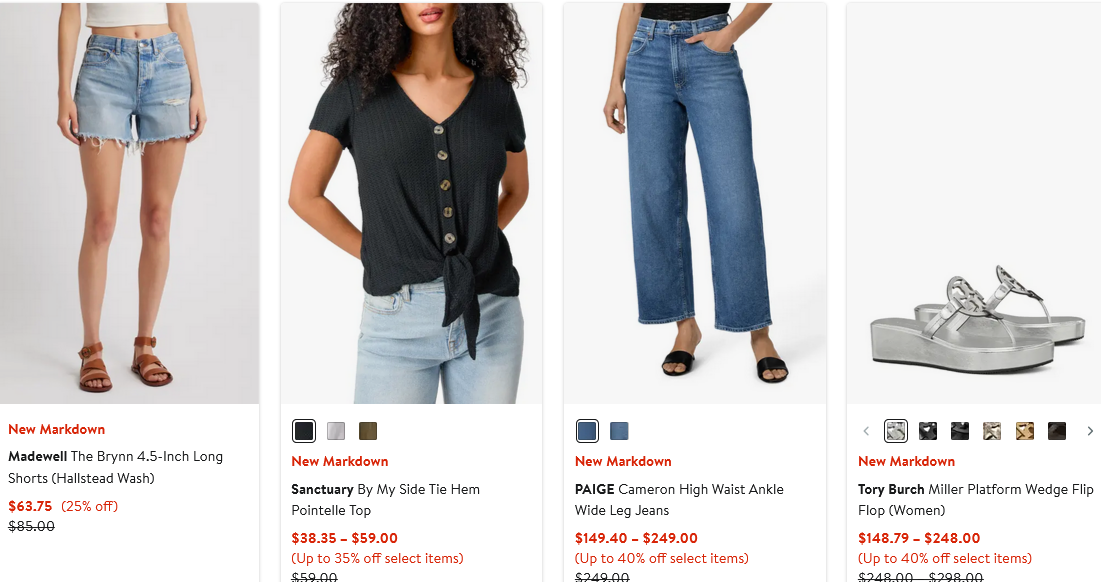Select the black Sanctuary top swatch

(304, 431)
